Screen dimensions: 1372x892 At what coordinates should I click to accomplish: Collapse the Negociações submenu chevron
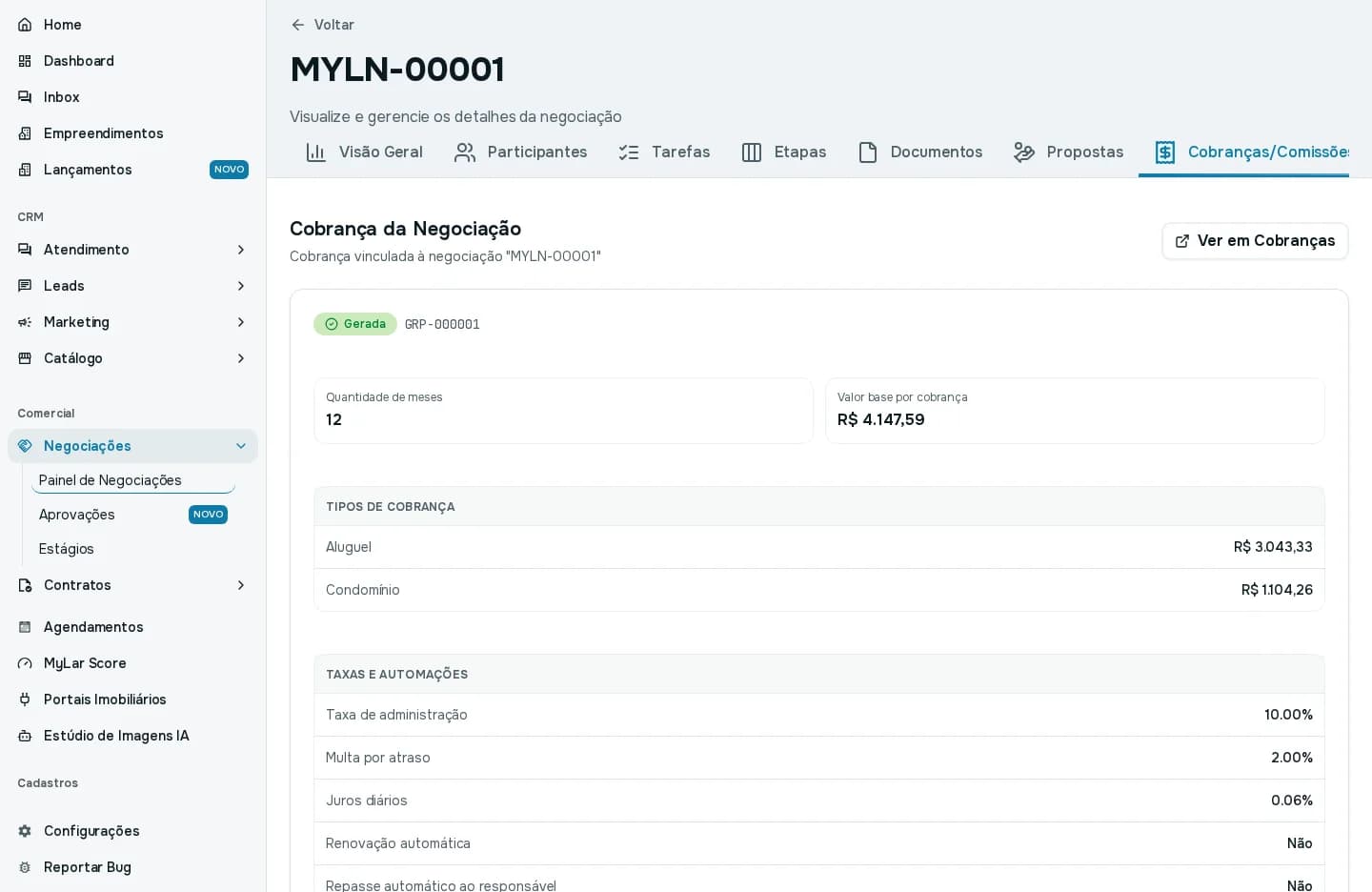click(x=241, y=446)
